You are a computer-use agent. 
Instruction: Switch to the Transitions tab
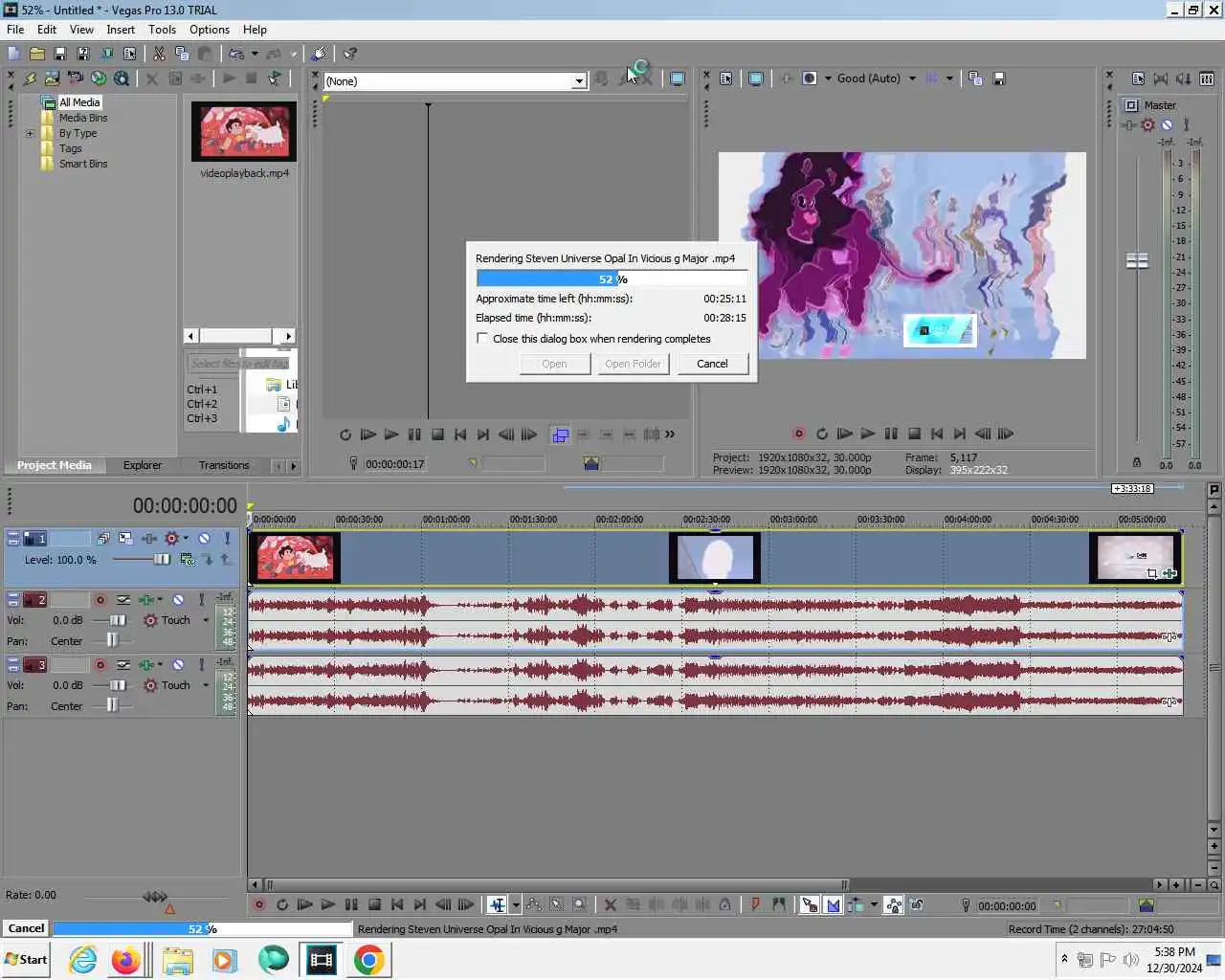[224, 465]
